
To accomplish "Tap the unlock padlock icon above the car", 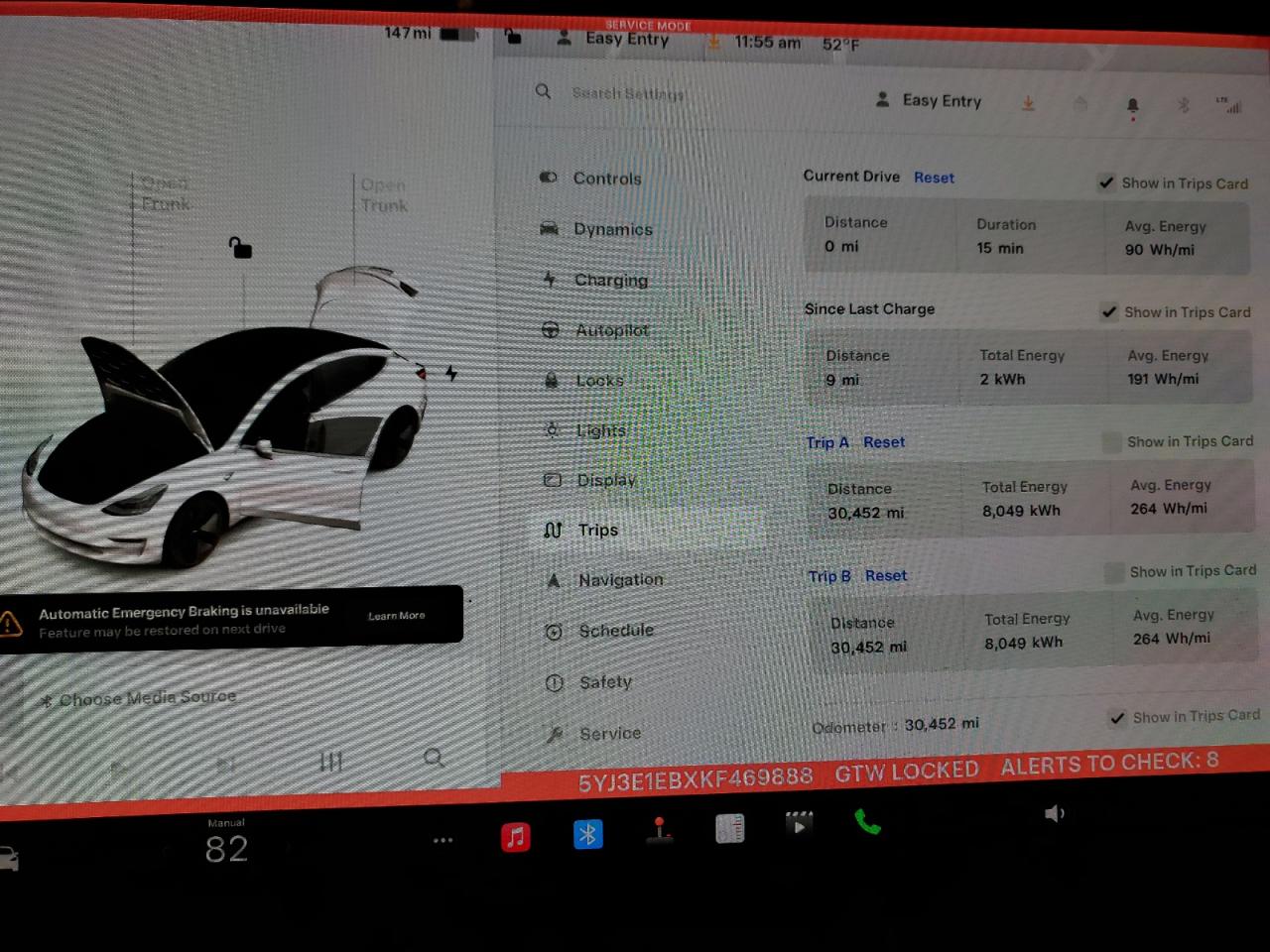I will [240, 247].
